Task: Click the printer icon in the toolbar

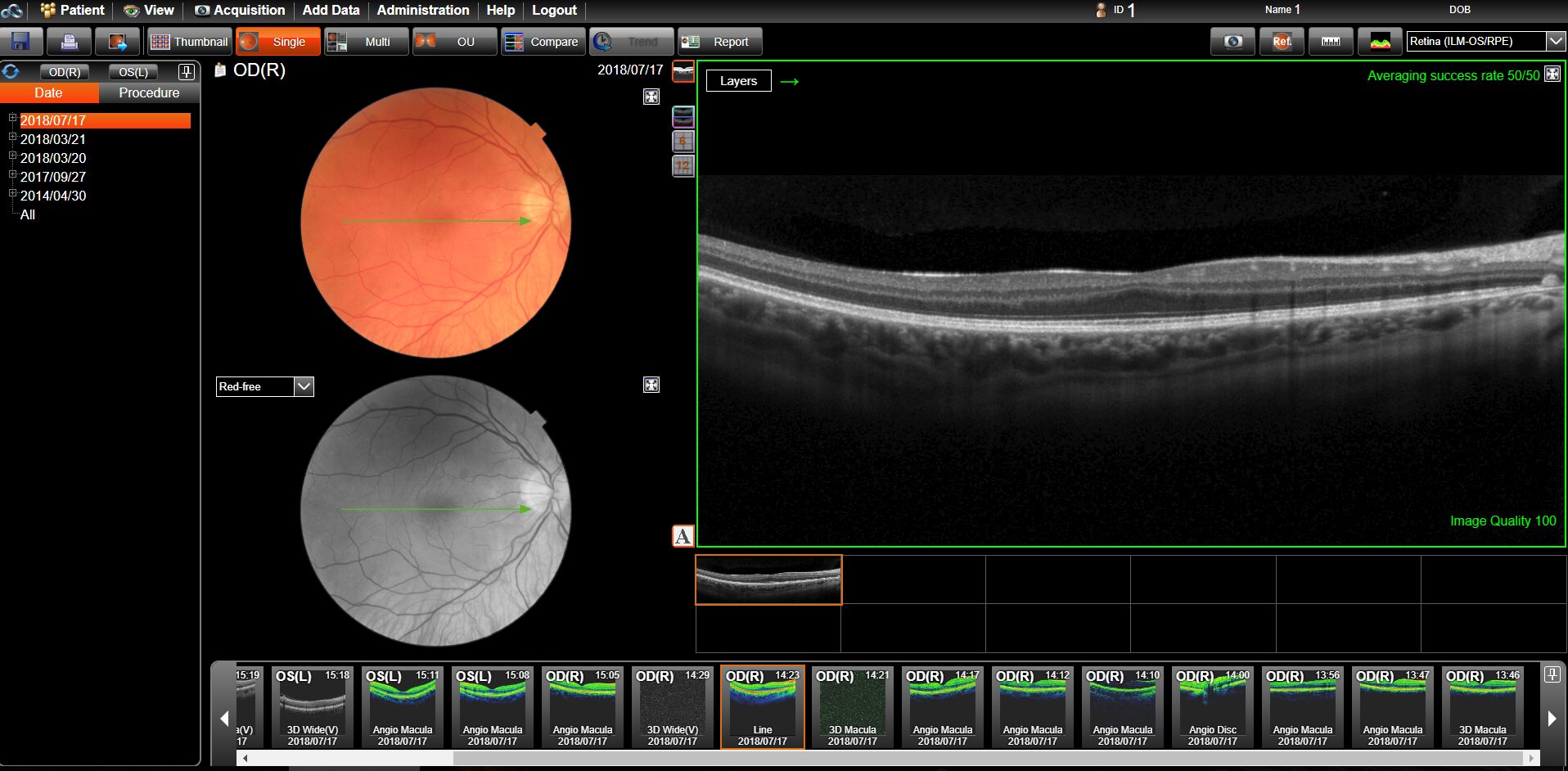Action: 69,42
